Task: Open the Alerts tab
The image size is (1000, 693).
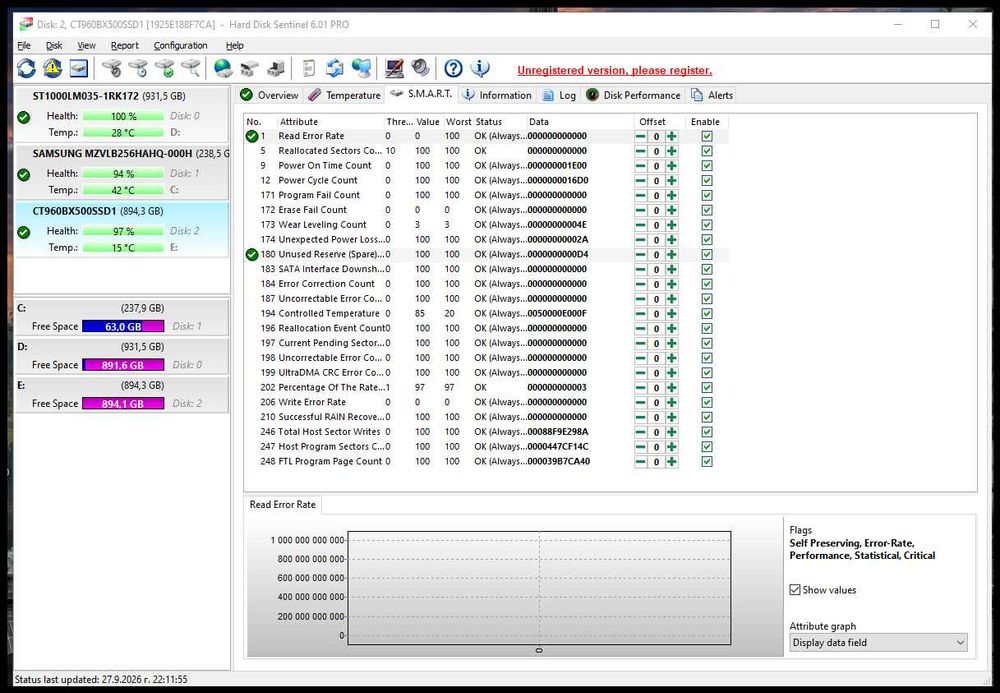Action: (712, 95)
